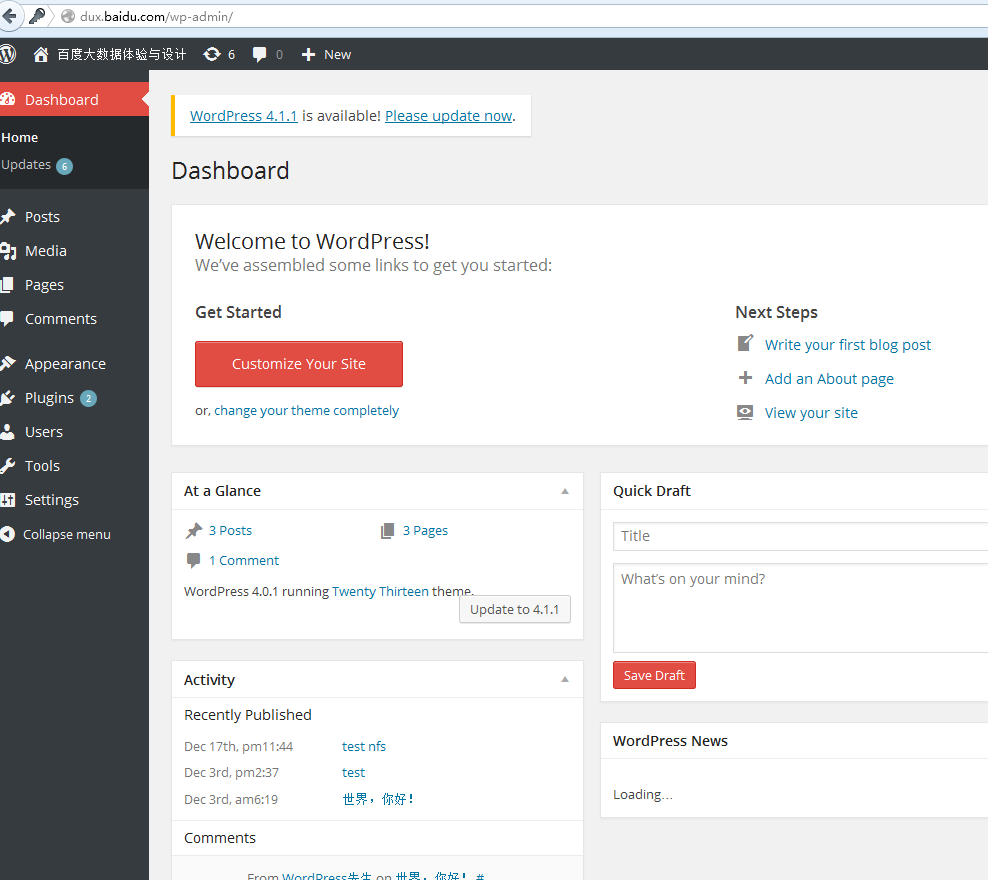Click pages icon beside 3 Pages
This screenshot has height=880, width=988.
[x=388, y=531]
